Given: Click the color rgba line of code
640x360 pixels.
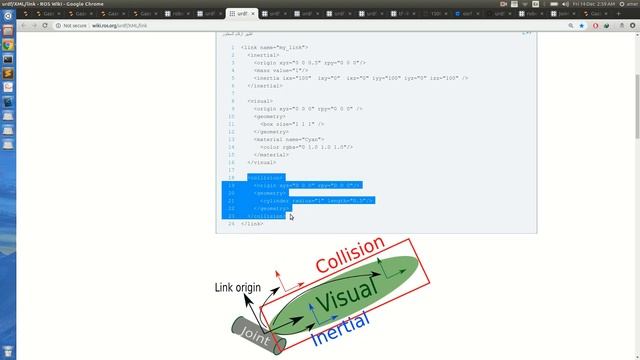Looking at the screenshot, I should 307,147.
